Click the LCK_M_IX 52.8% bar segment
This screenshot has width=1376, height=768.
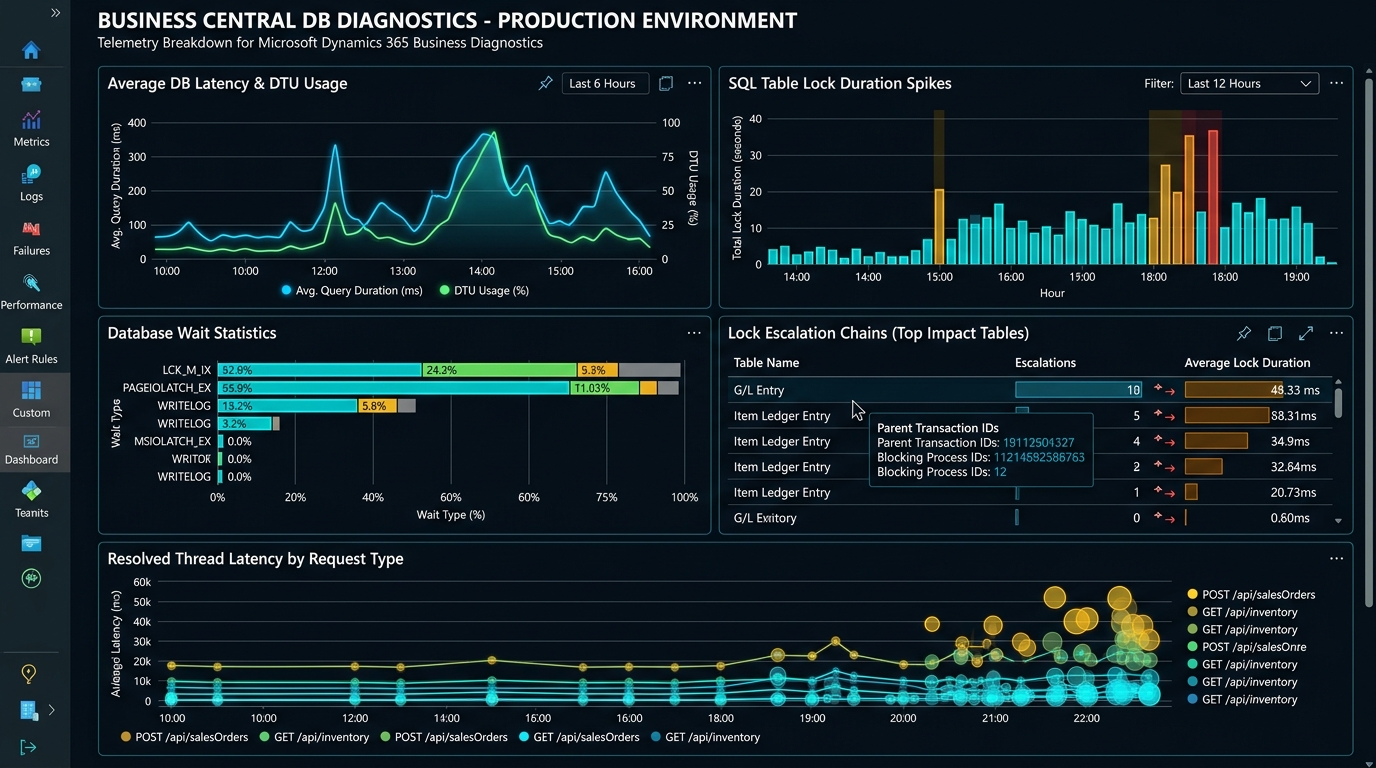(319, 370)
